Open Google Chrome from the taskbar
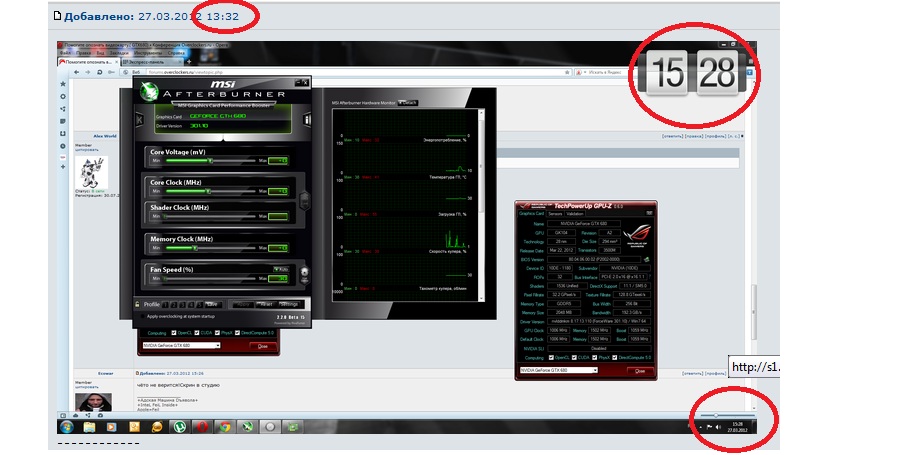Viewport: 900px width, 455px height. 224,427
